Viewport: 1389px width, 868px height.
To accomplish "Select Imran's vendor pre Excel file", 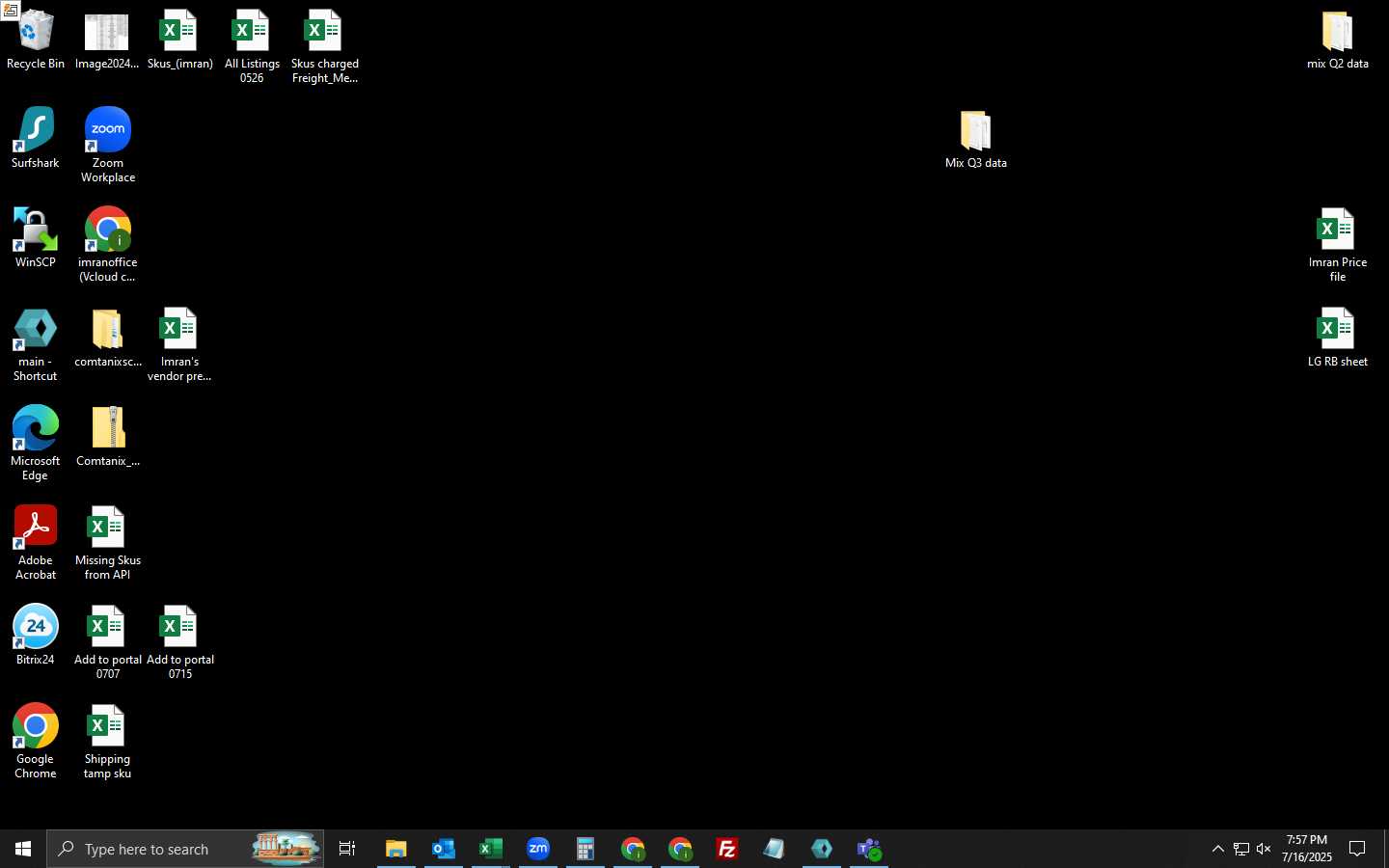I will point(179,344).
